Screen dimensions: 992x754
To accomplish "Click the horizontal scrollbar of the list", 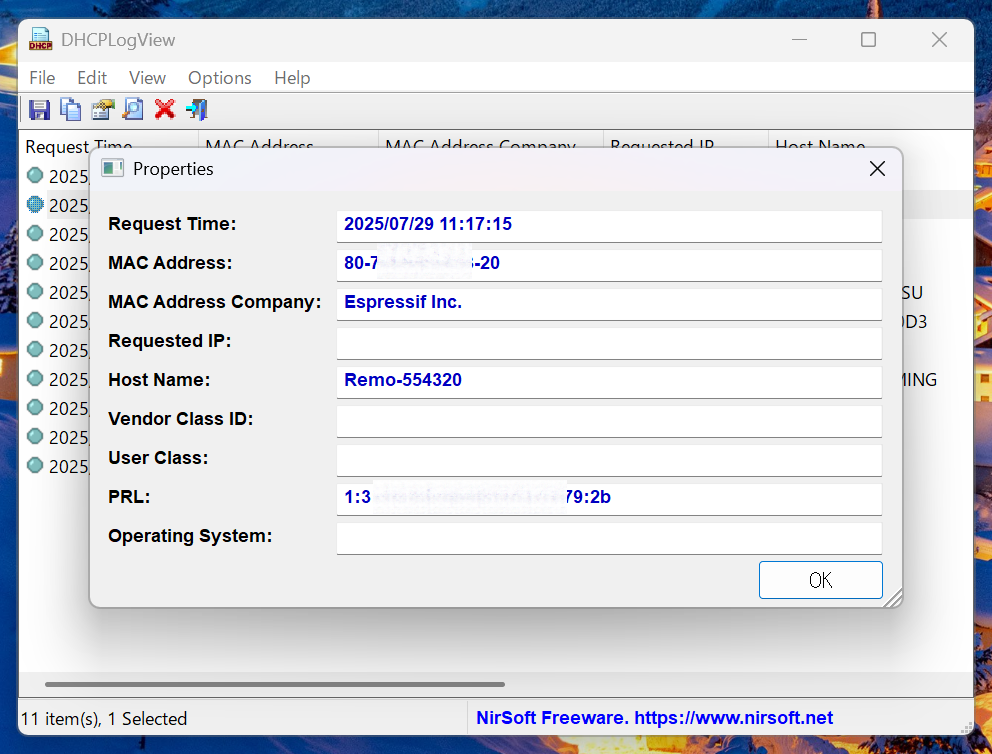I will click(x=275, y=684).
